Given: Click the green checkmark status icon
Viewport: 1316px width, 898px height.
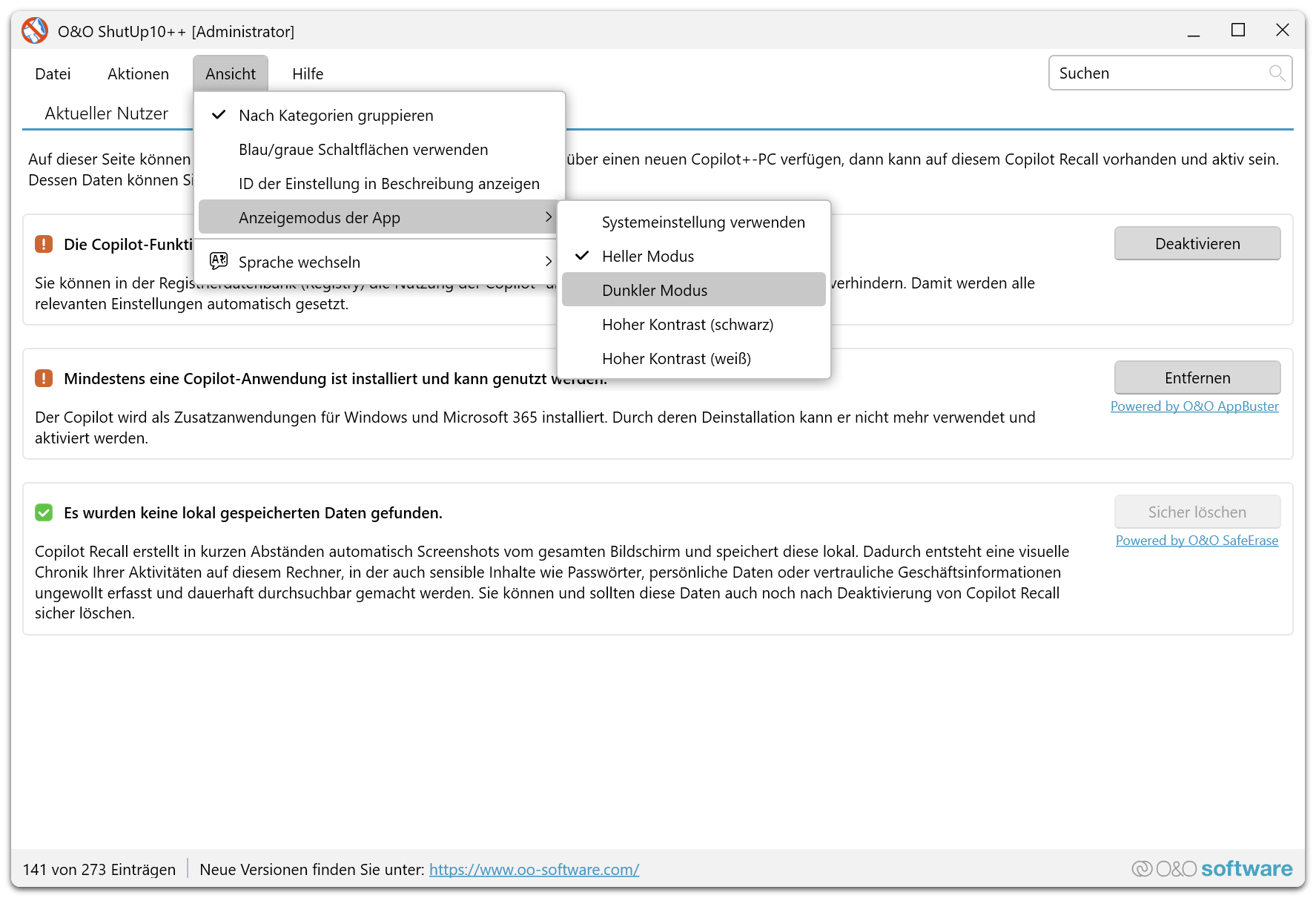Looking at the screenshot, I should pos(44,513).
